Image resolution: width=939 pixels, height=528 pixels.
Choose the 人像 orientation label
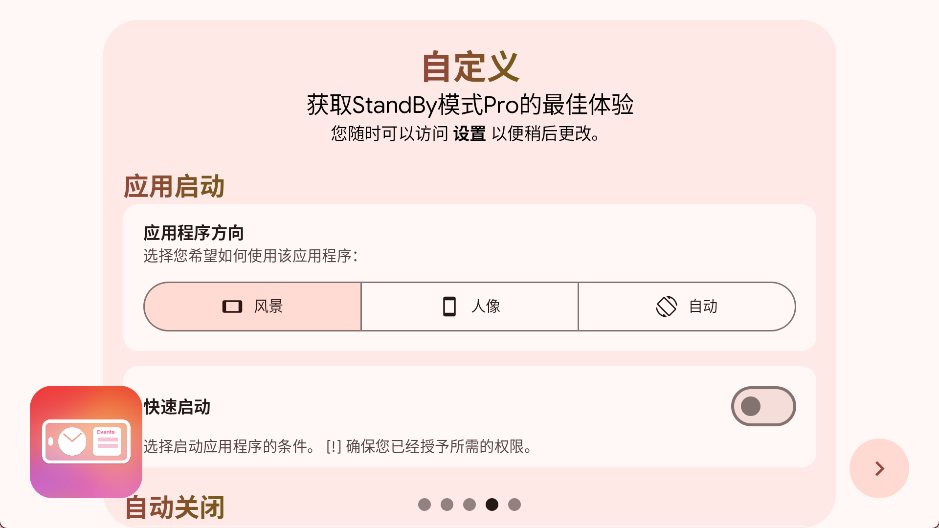click(x=486, y=307)
